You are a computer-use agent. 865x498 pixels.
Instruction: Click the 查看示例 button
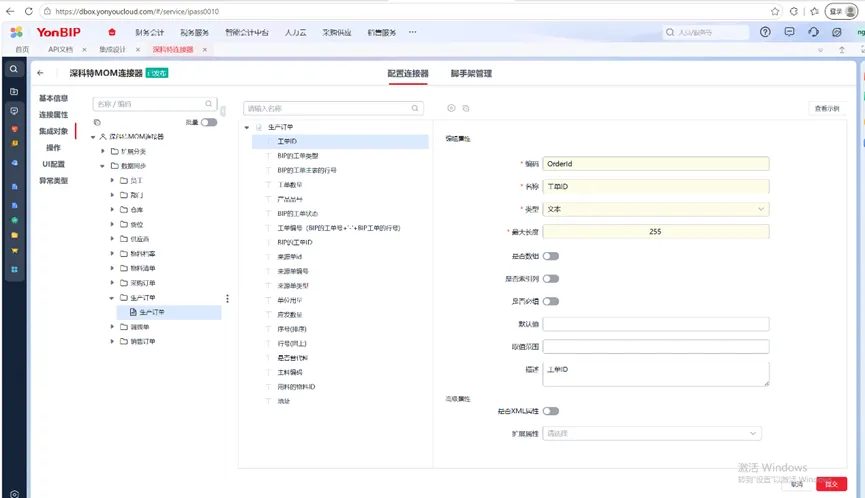coord(827,109)
